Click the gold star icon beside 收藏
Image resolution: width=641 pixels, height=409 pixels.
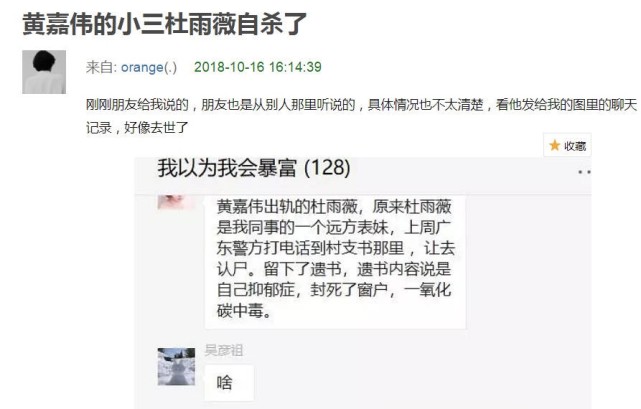[554, 146]
